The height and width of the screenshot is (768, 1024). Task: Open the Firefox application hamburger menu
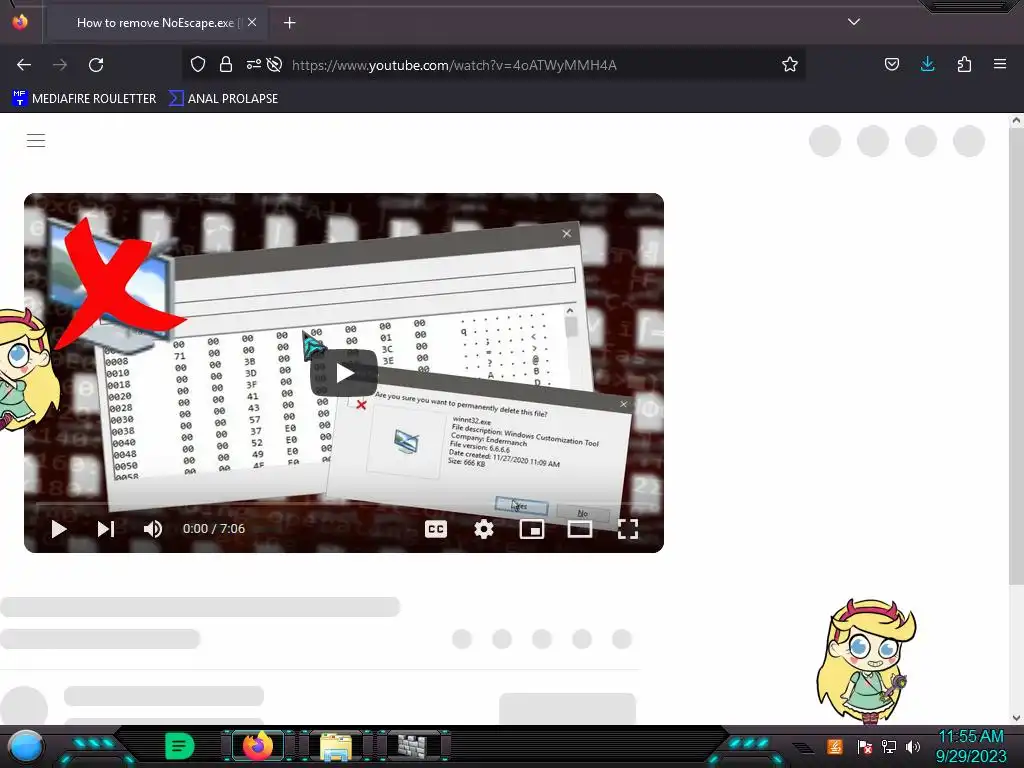pos(1000,64)
